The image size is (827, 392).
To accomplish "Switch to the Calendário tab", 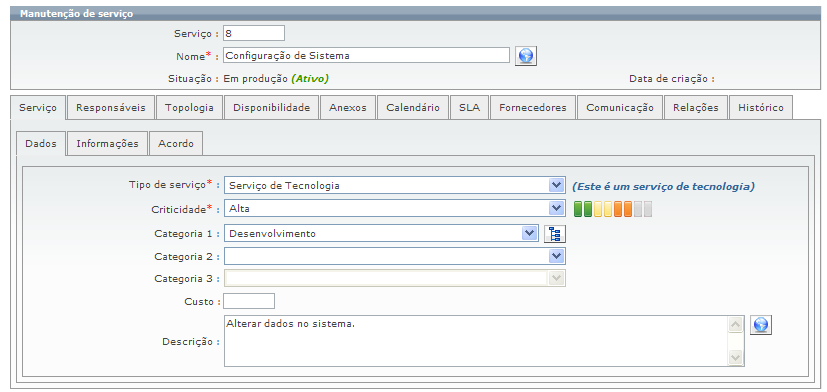I will (x=413, y=108).
